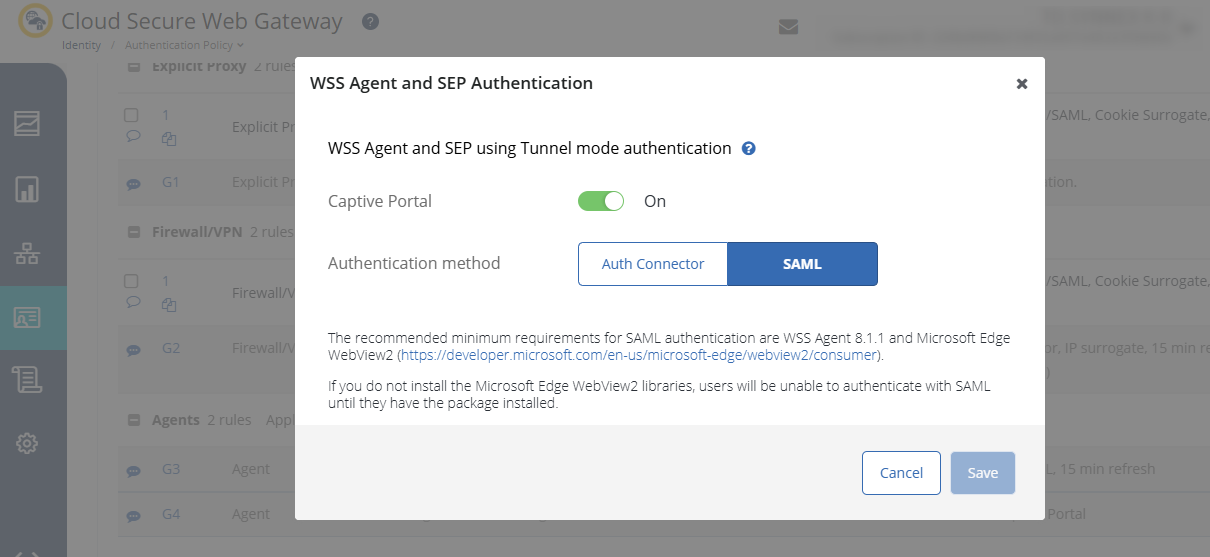Select rule G1 text

coord(171,183)
